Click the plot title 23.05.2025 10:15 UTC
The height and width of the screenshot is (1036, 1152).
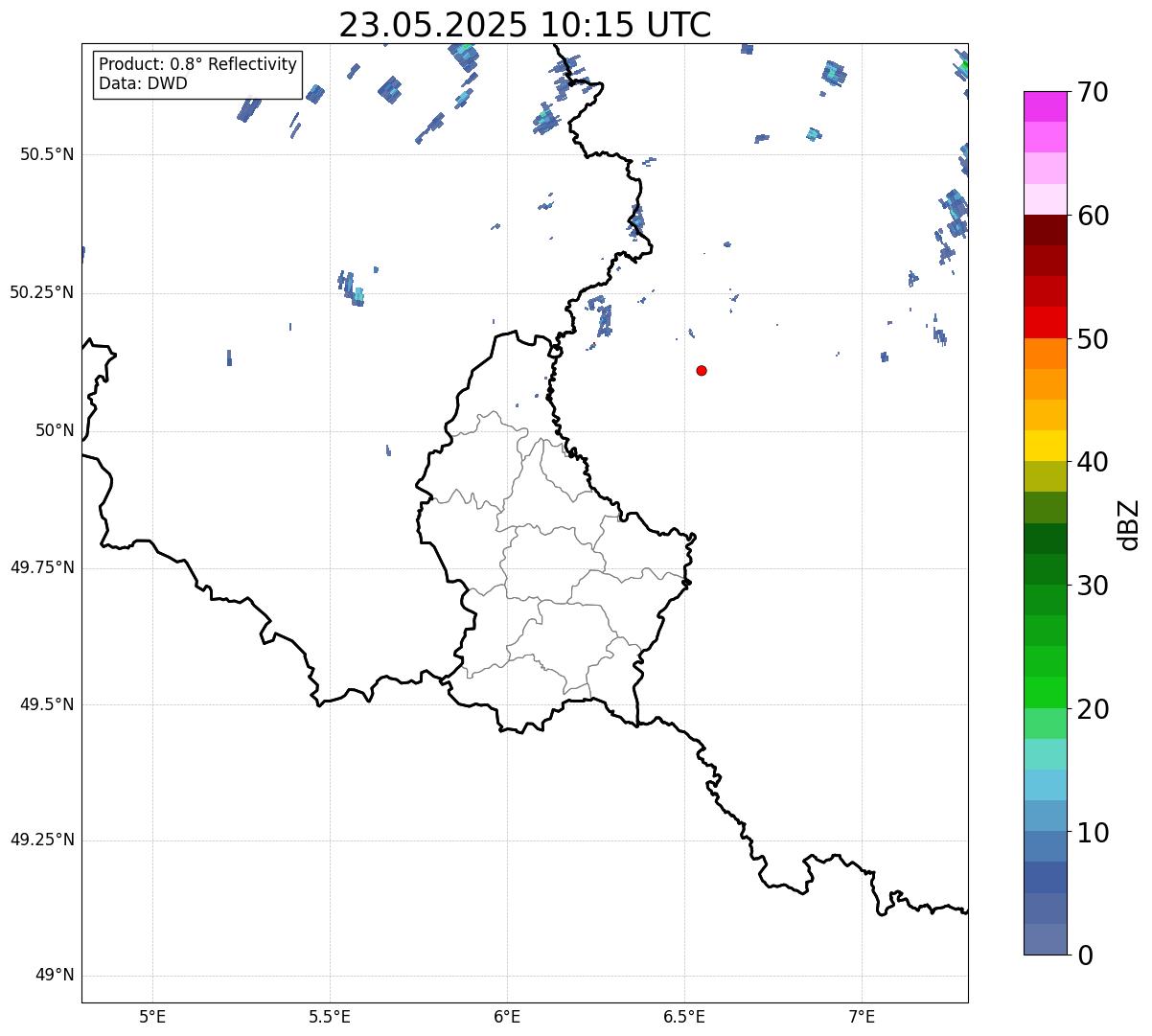(x=525, y=25)
